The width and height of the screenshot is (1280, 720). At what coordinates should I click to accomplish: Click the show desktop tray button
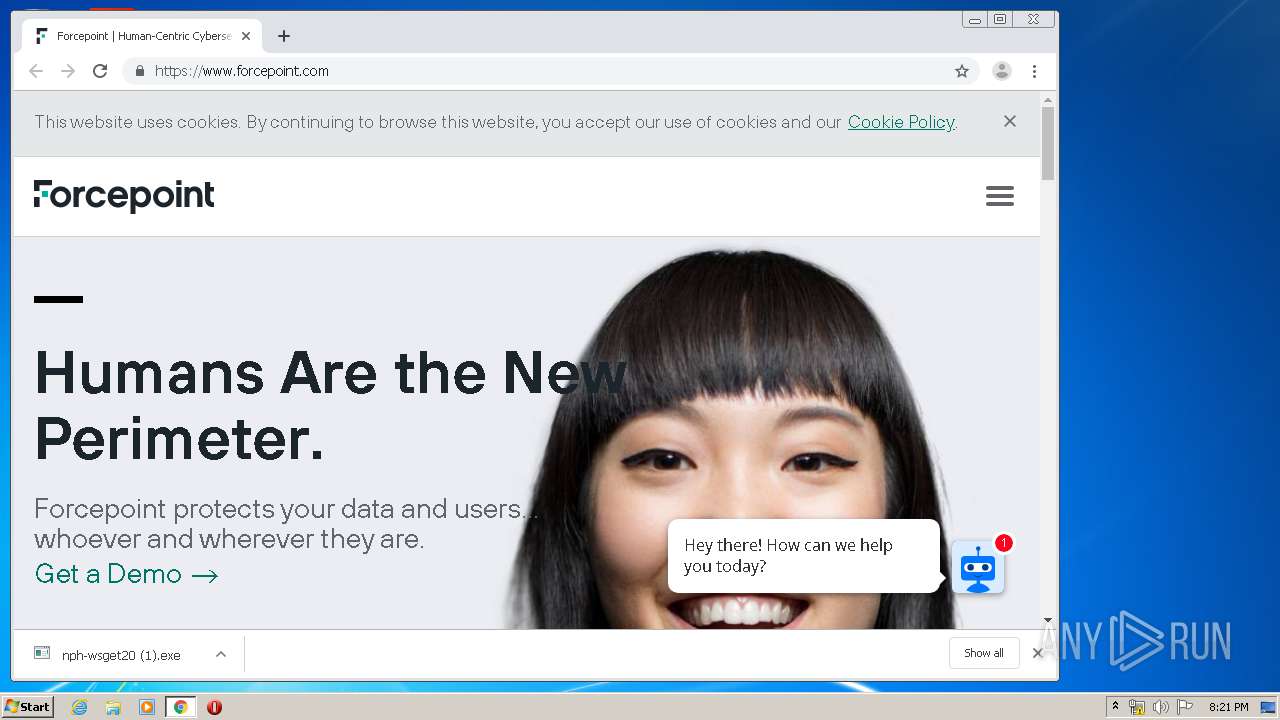pos(1269,707)
